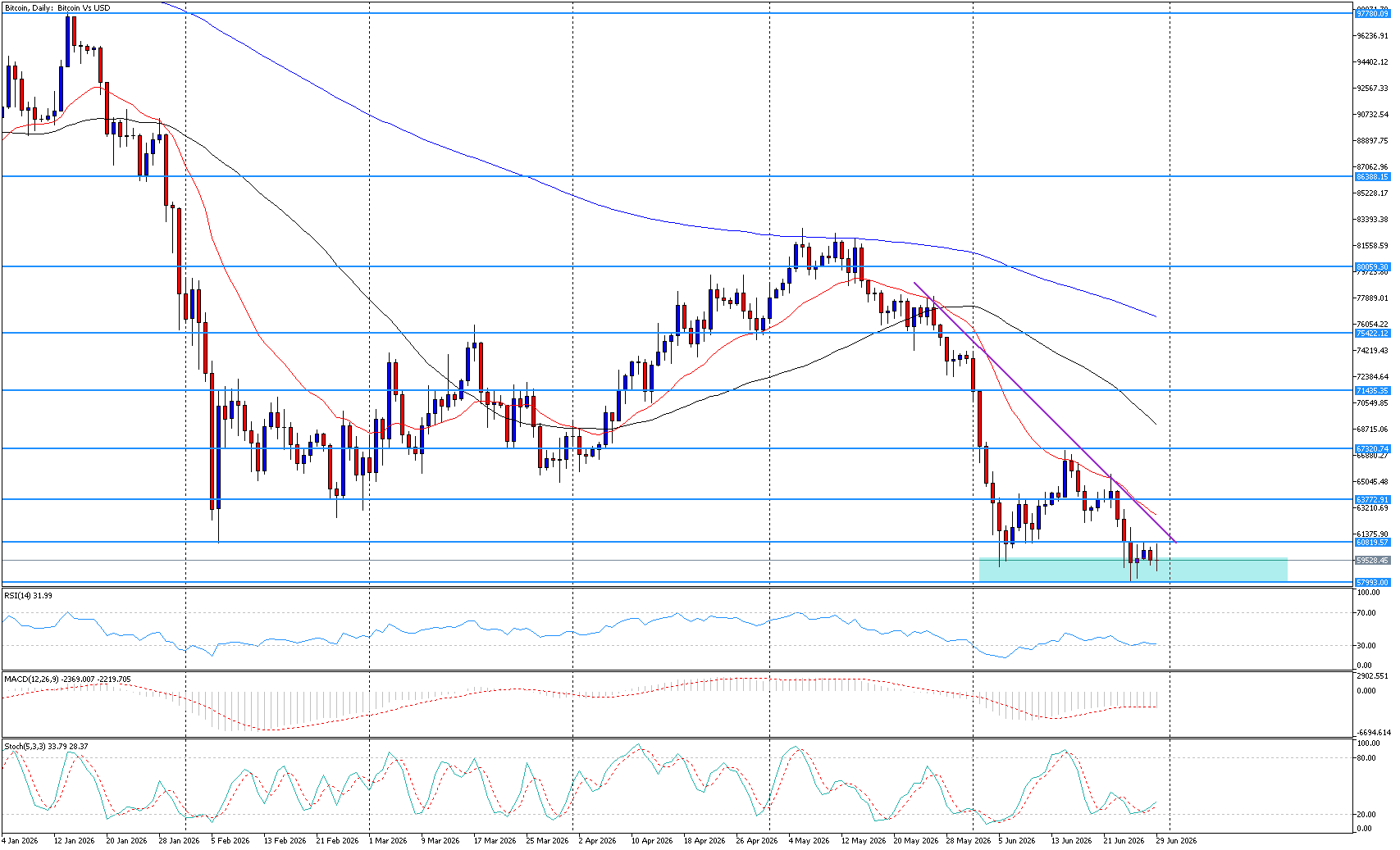
Task: Click the 74219.43 price axis value
Action: click(1372, 351)
